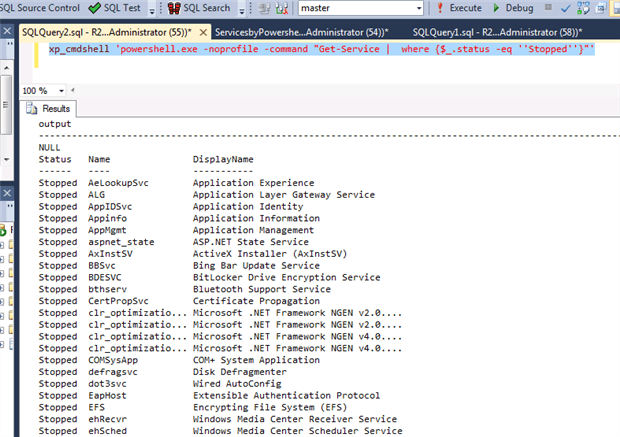The width and height of the screenshot is (620, 437).
Task: Click the SQL Search binoculars icon
Action: 174,8
